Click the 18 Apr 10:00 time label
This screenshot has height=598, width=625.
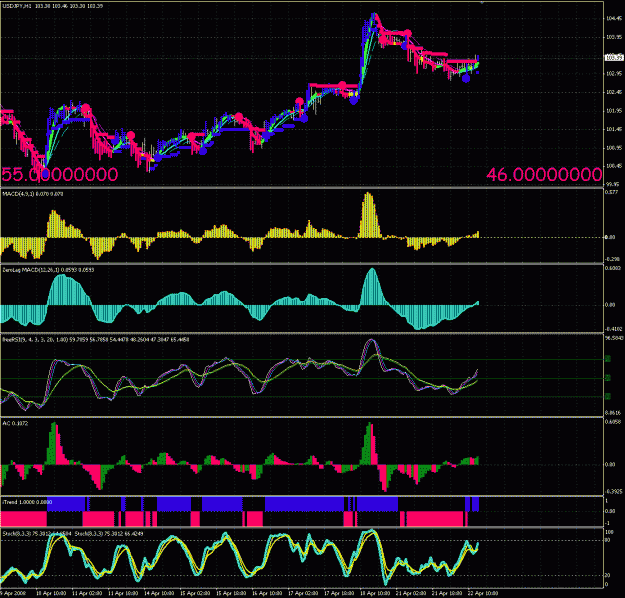(x=375, y=593)
